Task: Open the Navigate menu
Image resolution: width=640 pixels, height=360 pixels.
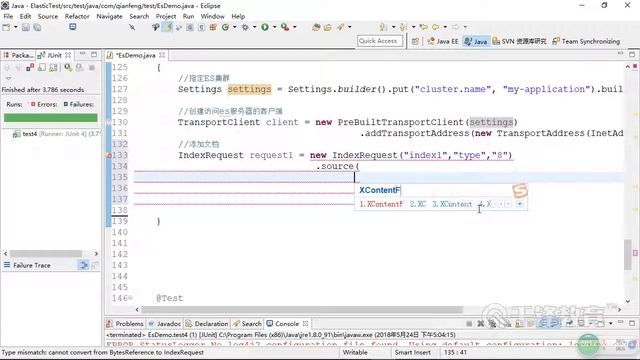Action: pyautogui.click(x=109, y=16)
